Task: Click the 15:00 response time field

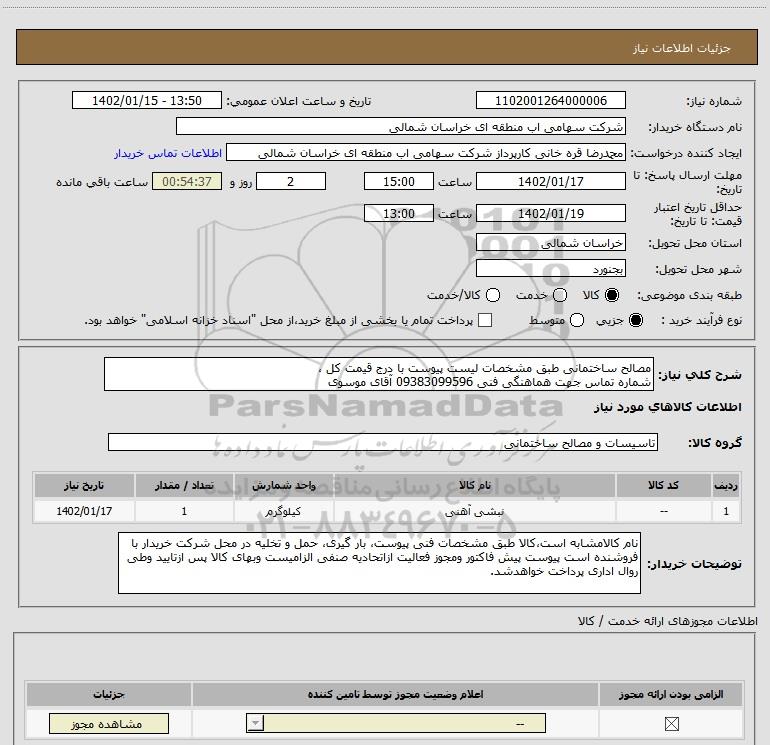Action: [x=399, y=181]
